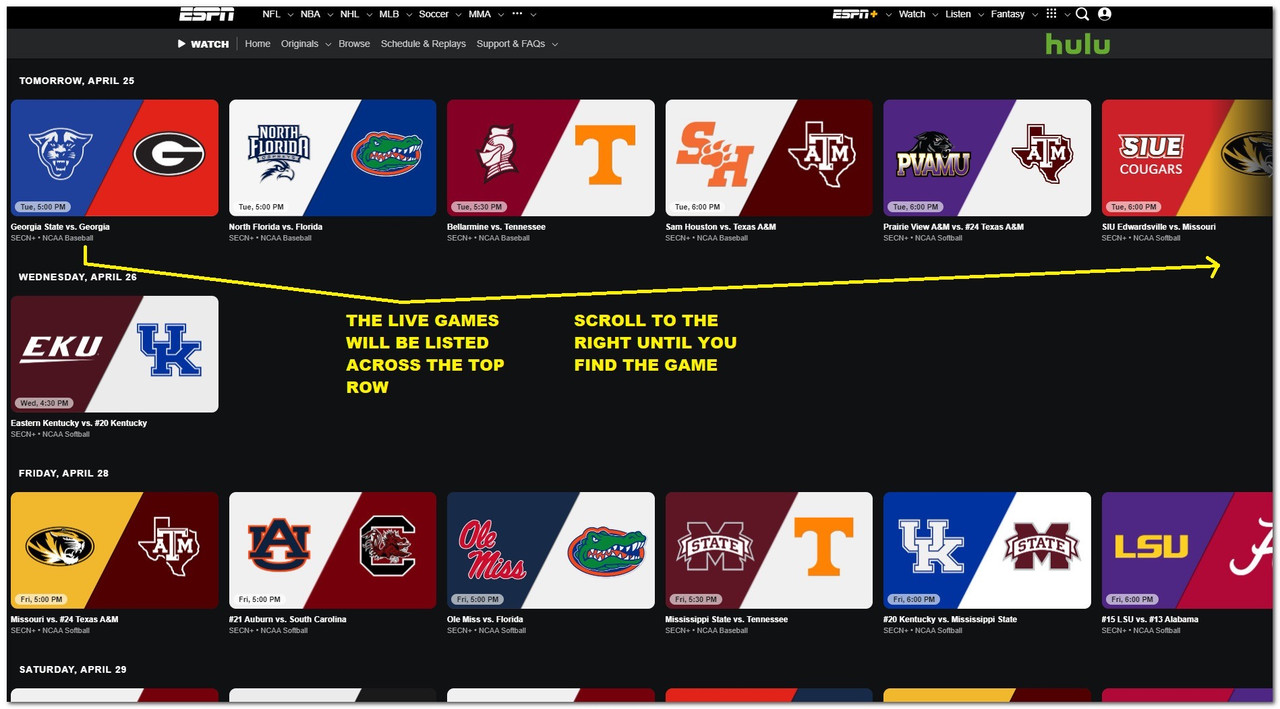Open Prairie View A&M vs. #24 Texas A&M title
This screenshot has width=1280, height=709.
(953, 227)
